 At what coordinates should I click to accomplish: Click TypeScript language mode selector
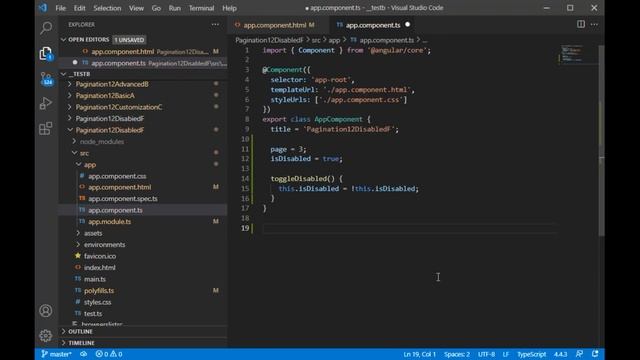[531, 354]
